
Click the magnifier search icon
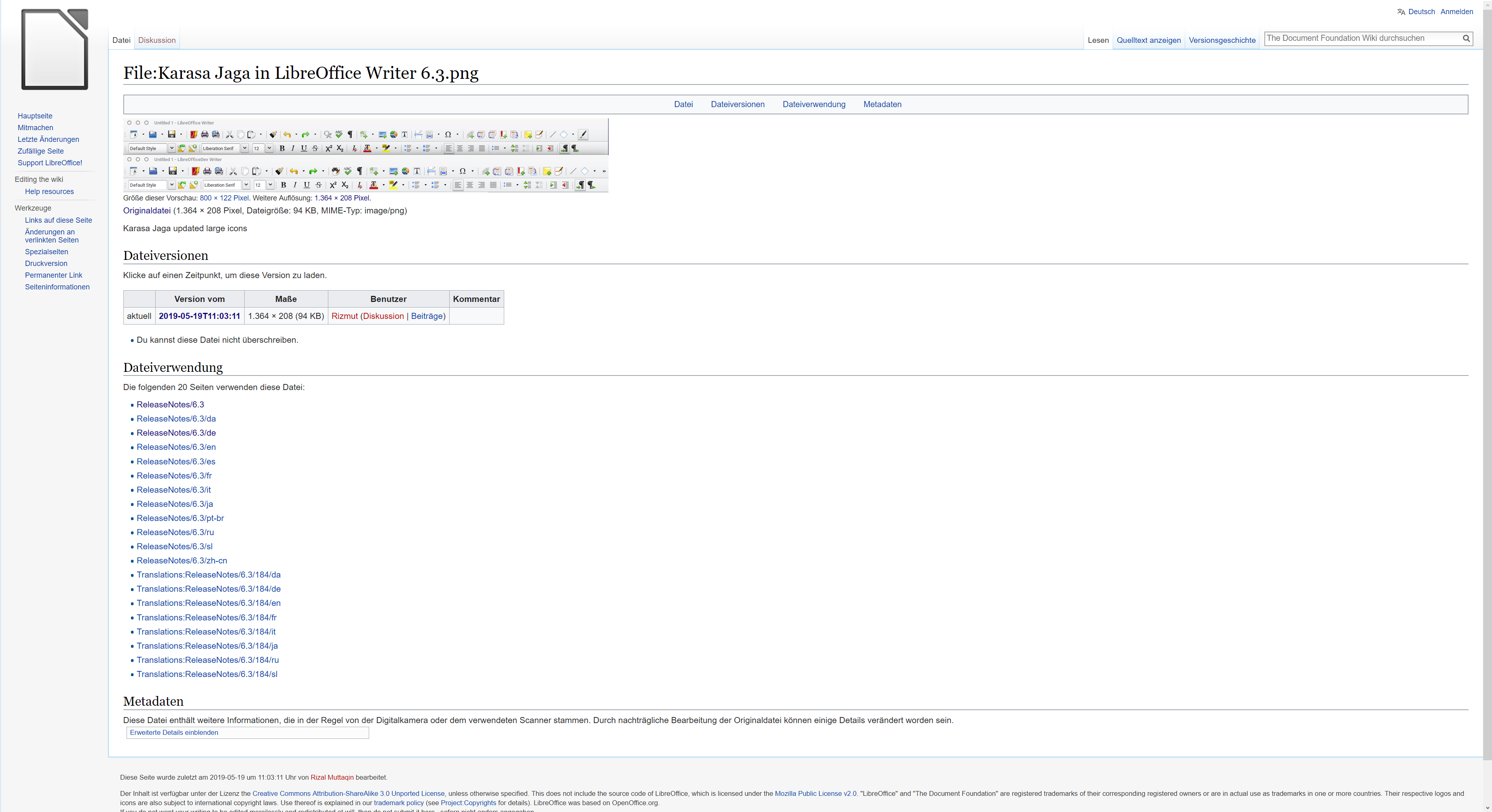click(1466, 38)
